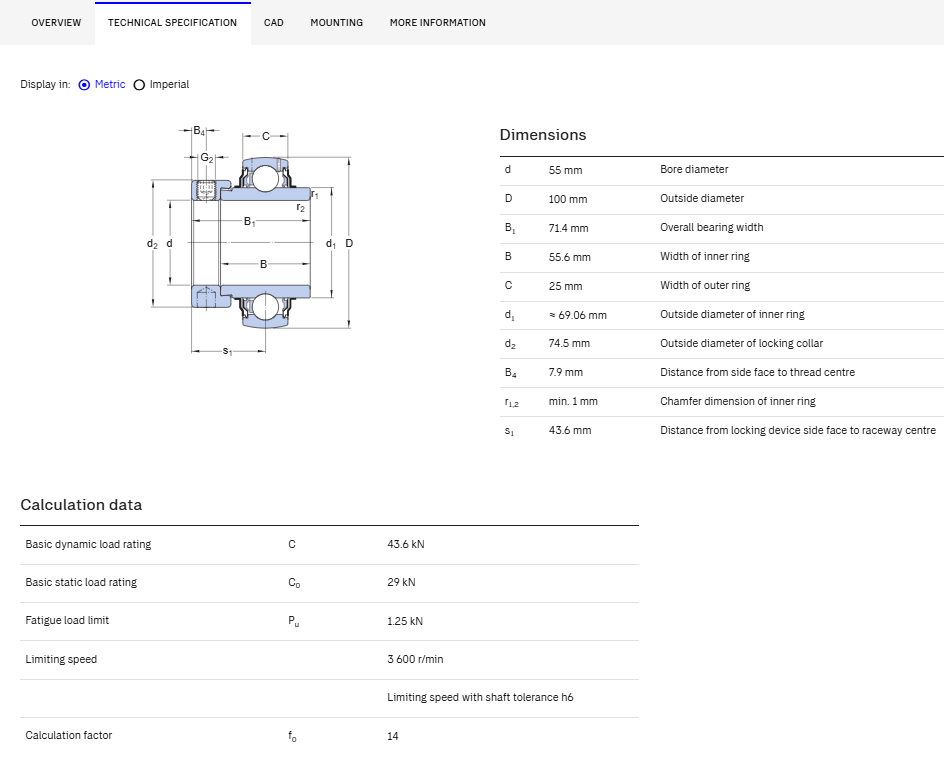Image resolution: width=944 pixels, height=761 pixels.
Task: Click Chamfer dimension of inner ring text
Action: coord(738,401)
